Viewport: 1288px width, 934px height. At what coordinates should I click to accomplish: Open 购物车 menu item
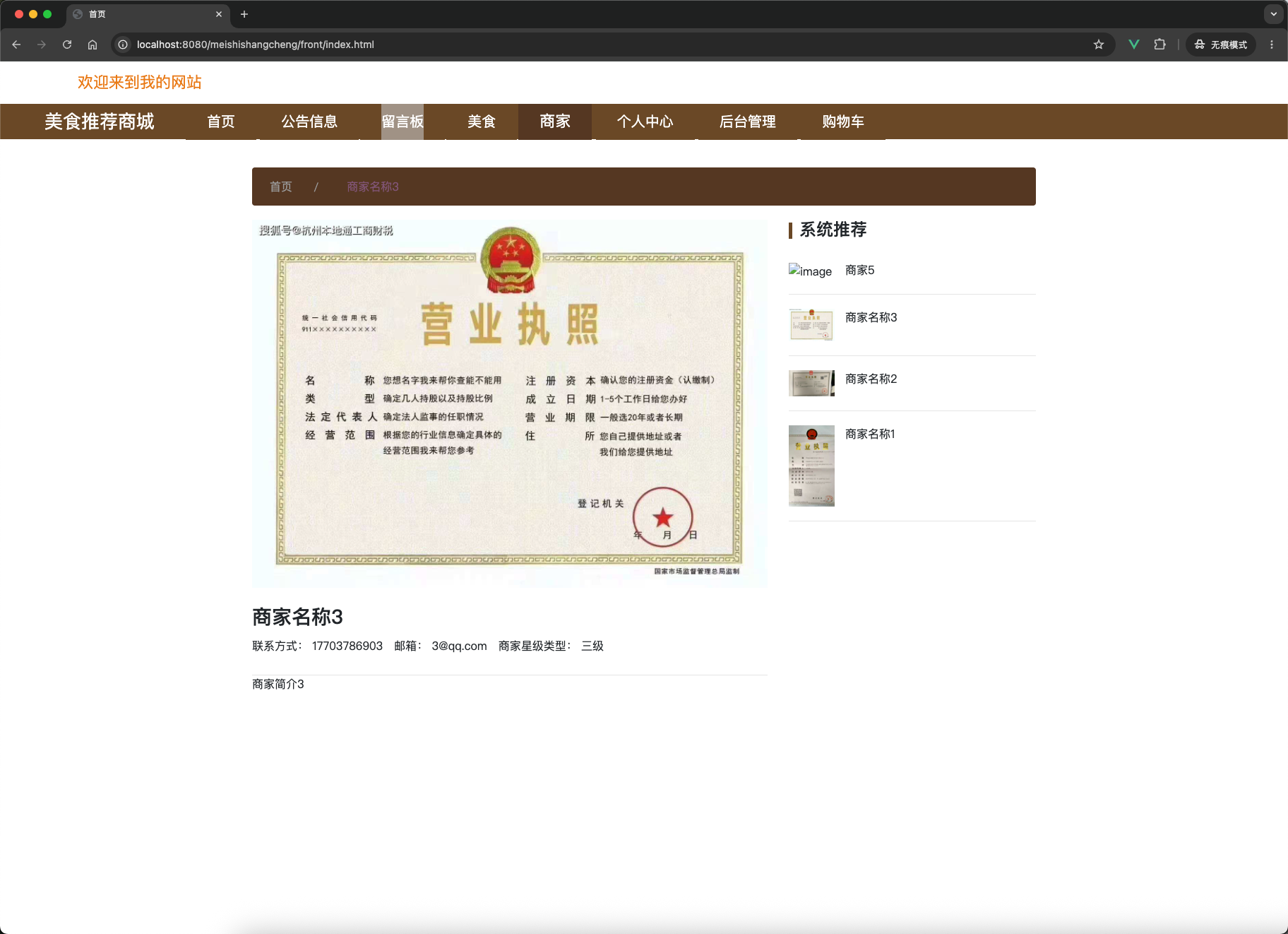843,122
